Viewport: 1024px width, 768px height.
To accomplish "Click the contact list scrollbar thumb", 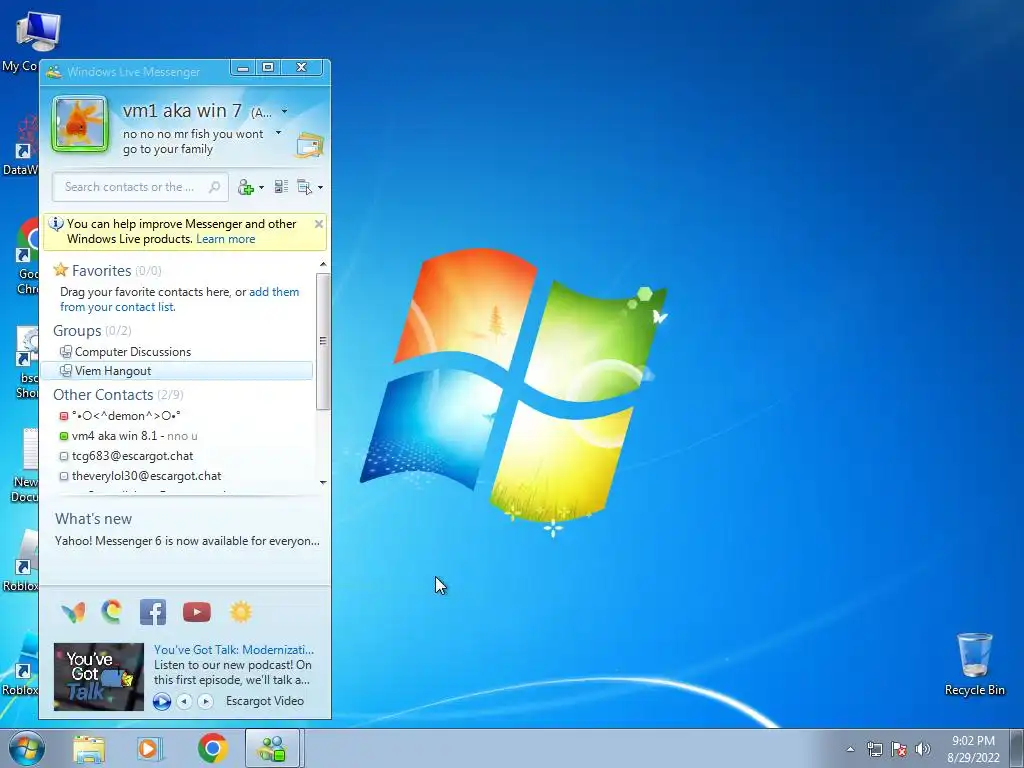I will pyautogui.click(x=323, y=341).
